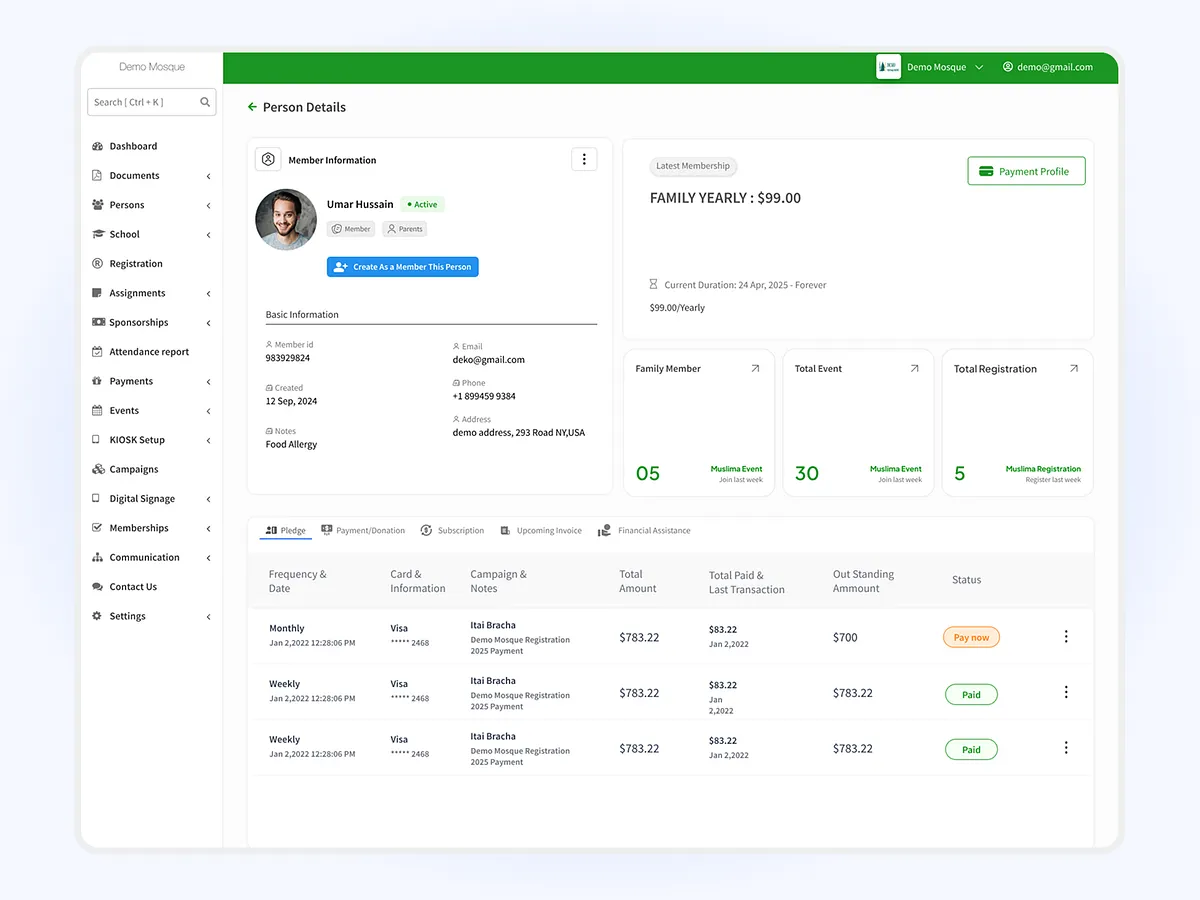Click the search magnifier icon
The height and width of the screenshot is (900, 1200).
coord(205,102)
